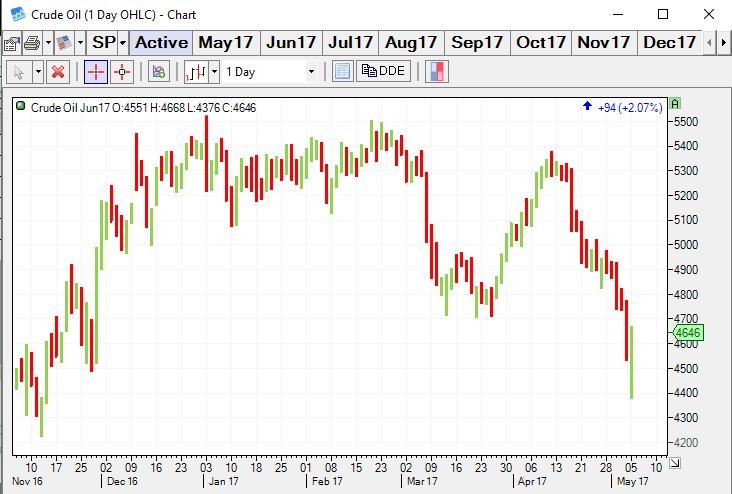Switch to the Active contract tab
Image resolution: width=732 pixels, height=494 pixels.
tap(161, 43)
